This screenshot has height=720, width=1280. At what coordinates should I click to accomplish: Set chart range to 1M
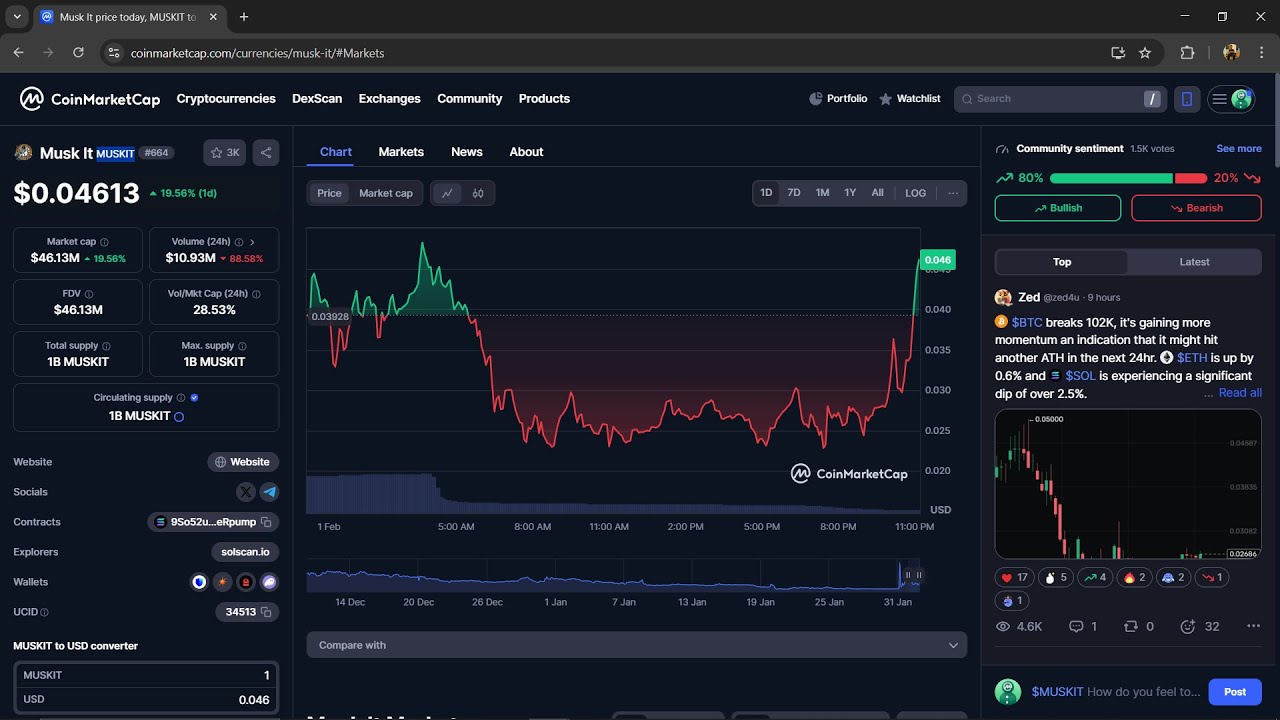tap(822, 193)
